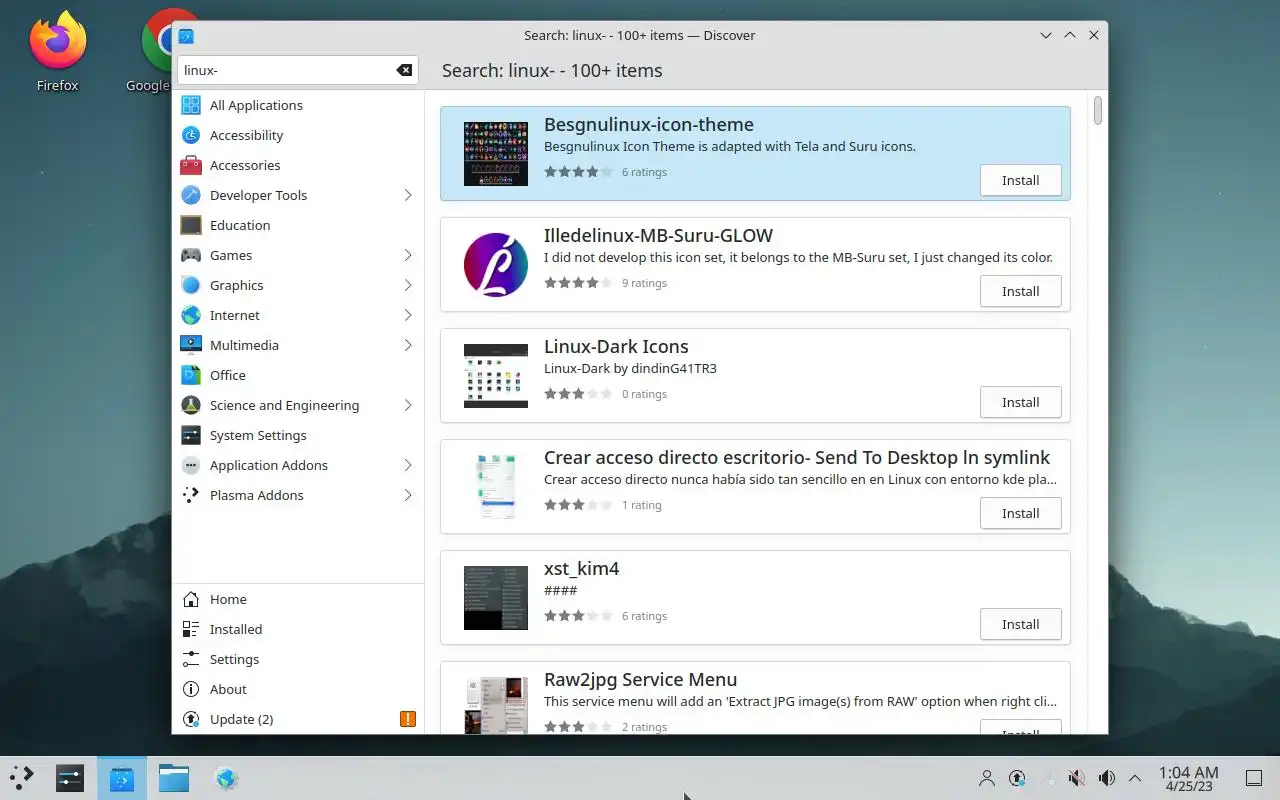The width and height of the screenshot is (1280, 800).
Task: Click the user icon in system tray
Action: point(987,778)
